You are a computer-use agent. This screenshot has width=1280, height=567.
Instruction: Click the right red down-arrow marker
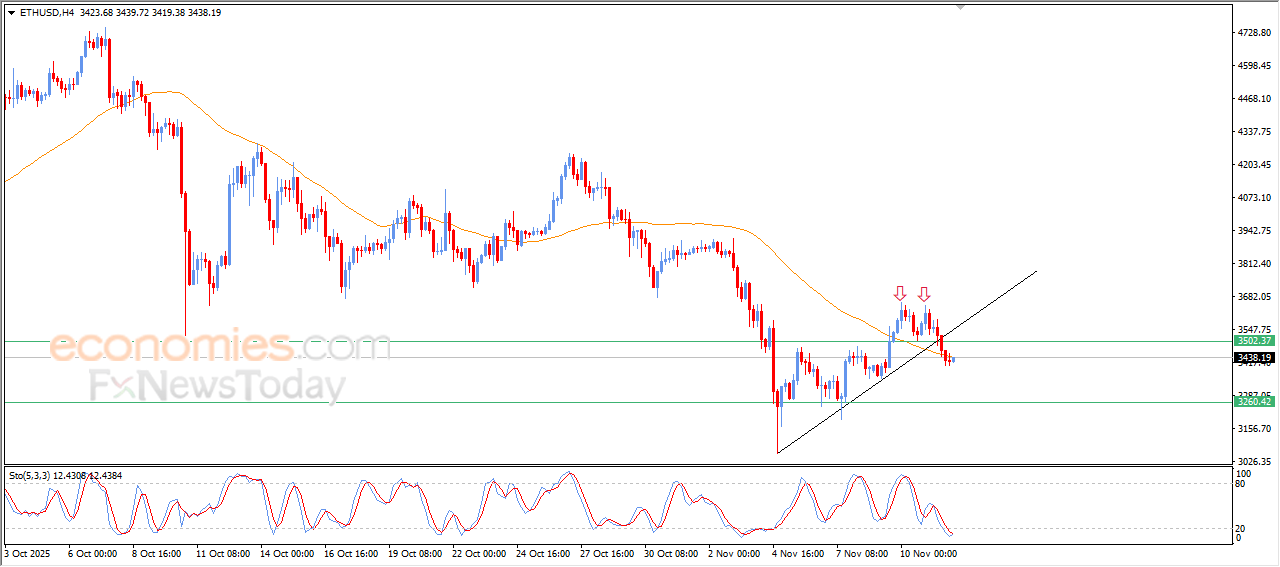tap(924, 293)
